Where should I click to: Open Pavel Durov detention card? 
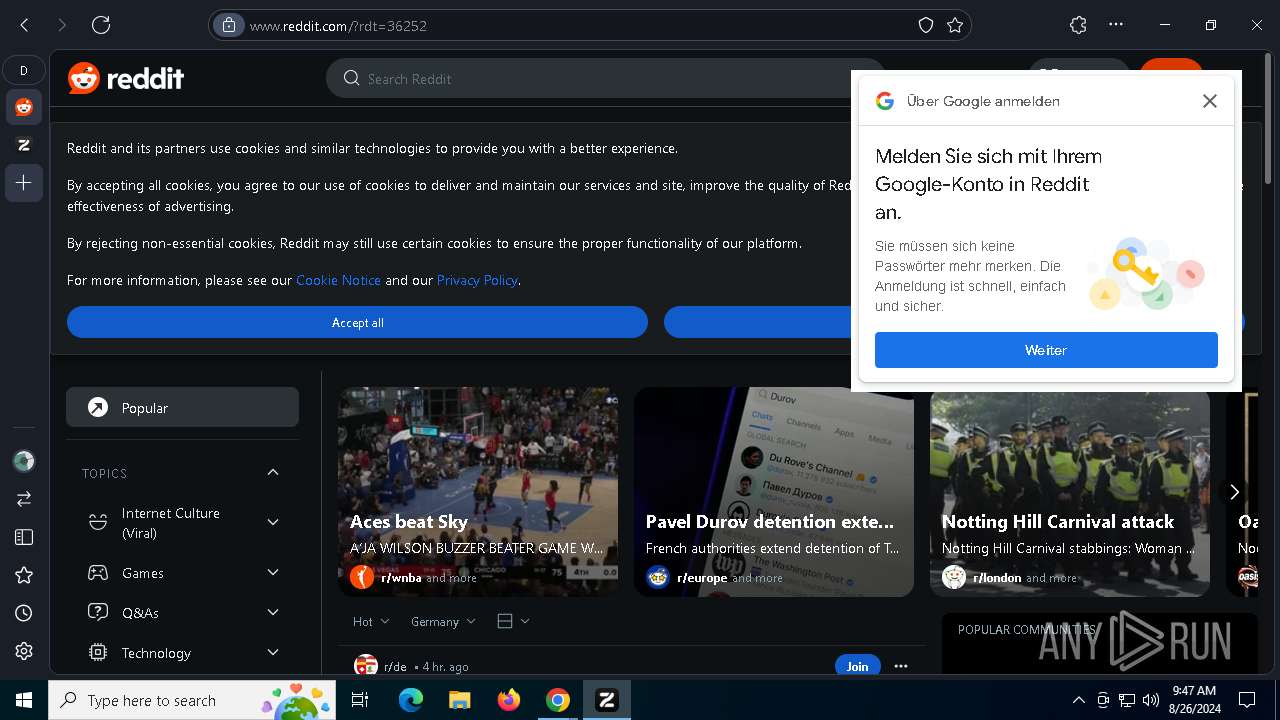click(x=774, y=492)
